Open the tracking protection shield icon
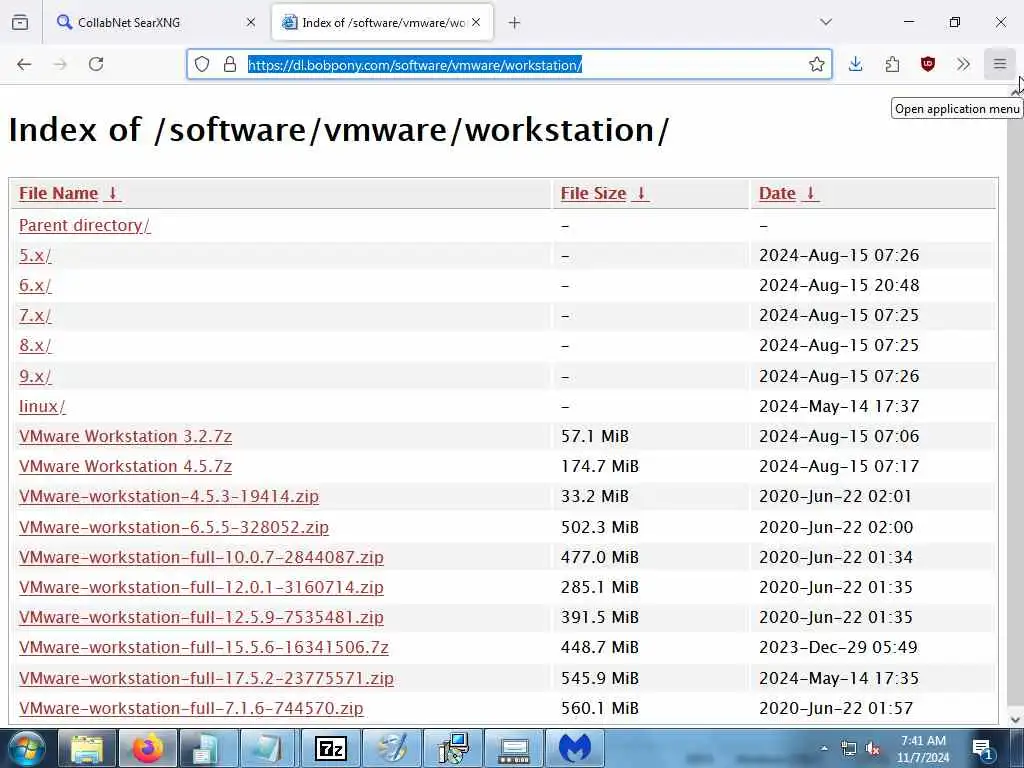This screenshot has height=768, width=1024. pyautogui.click(x=202, y=64)
